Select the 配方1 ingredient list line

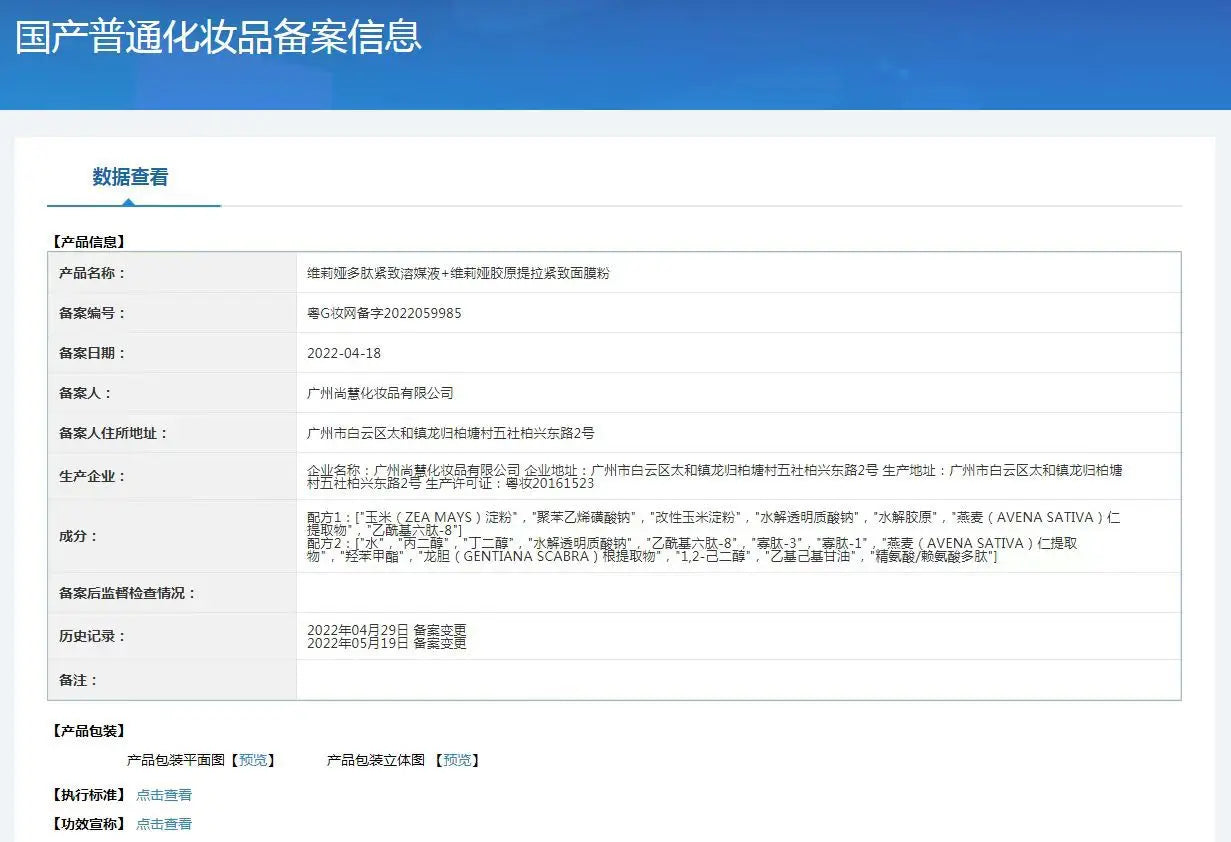[713, 523]
